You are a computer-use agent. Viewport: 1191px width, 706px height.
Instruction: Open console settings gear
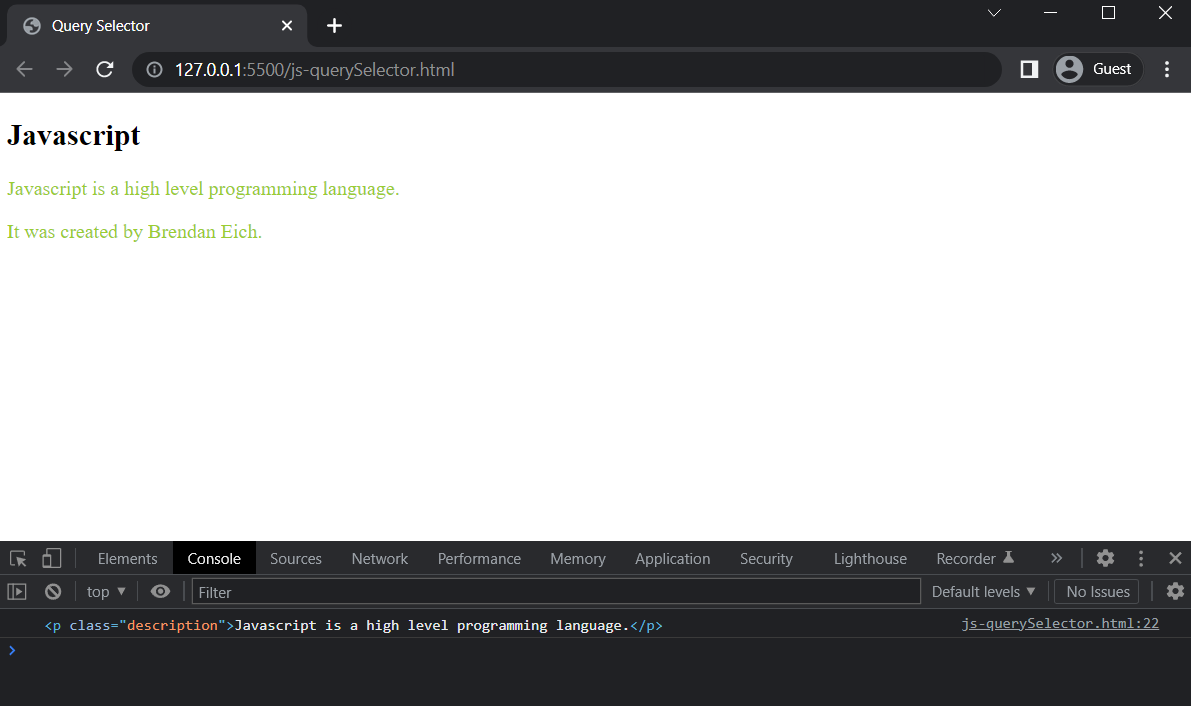pos(1175,591)
